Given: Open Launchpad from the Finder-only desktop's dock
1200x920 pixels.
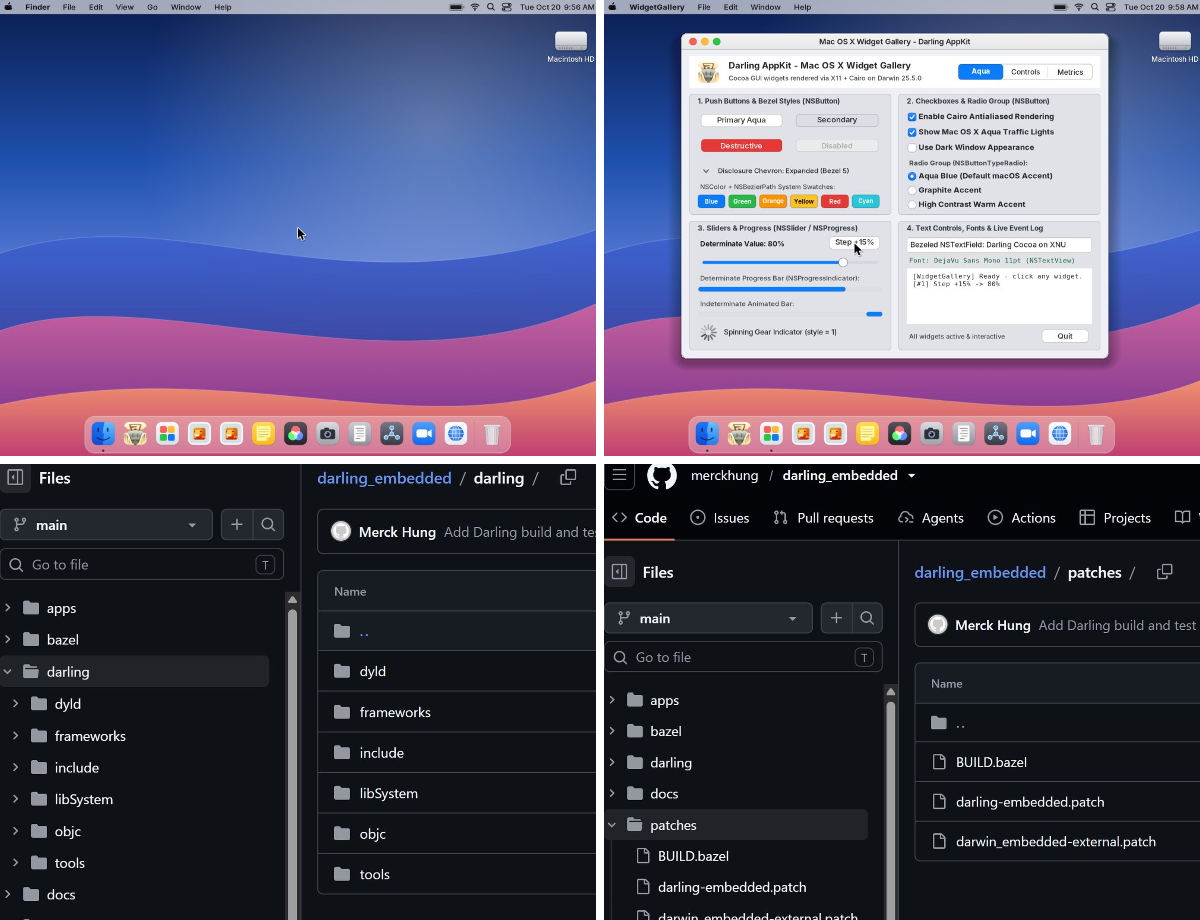Looking at the screenshot, I should 167,433.
